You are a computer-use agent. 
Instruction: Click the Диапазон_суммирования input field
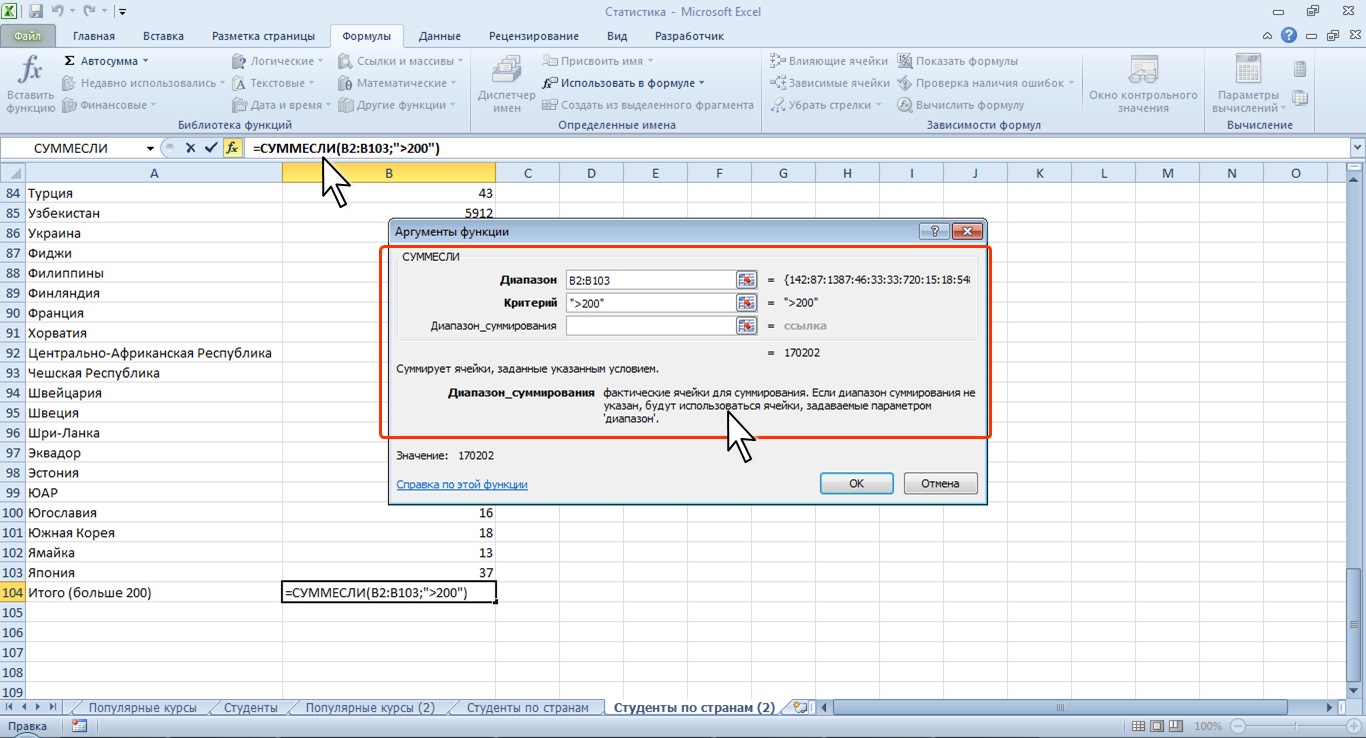click(650, 326)
